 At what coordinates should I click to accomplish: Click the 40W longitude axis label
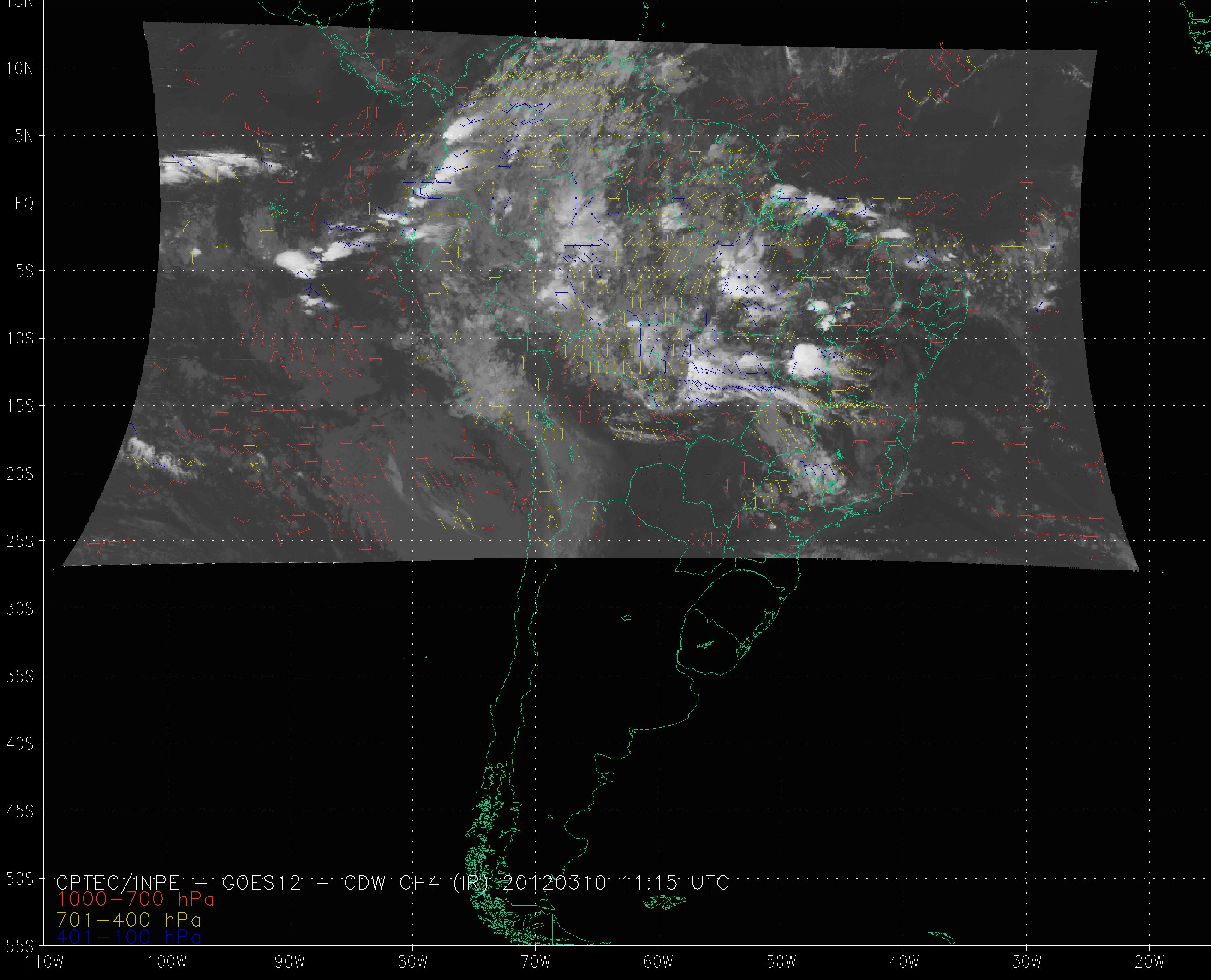click(904, 962)
